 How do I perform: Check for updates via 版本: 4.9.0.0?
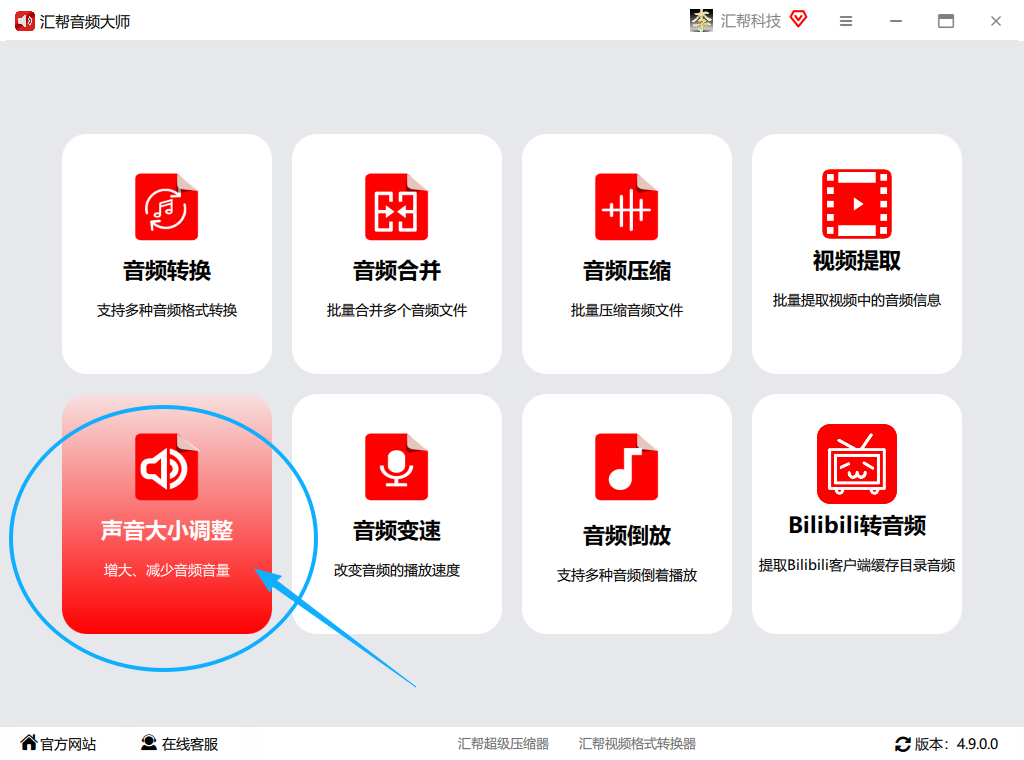(956, 744)
